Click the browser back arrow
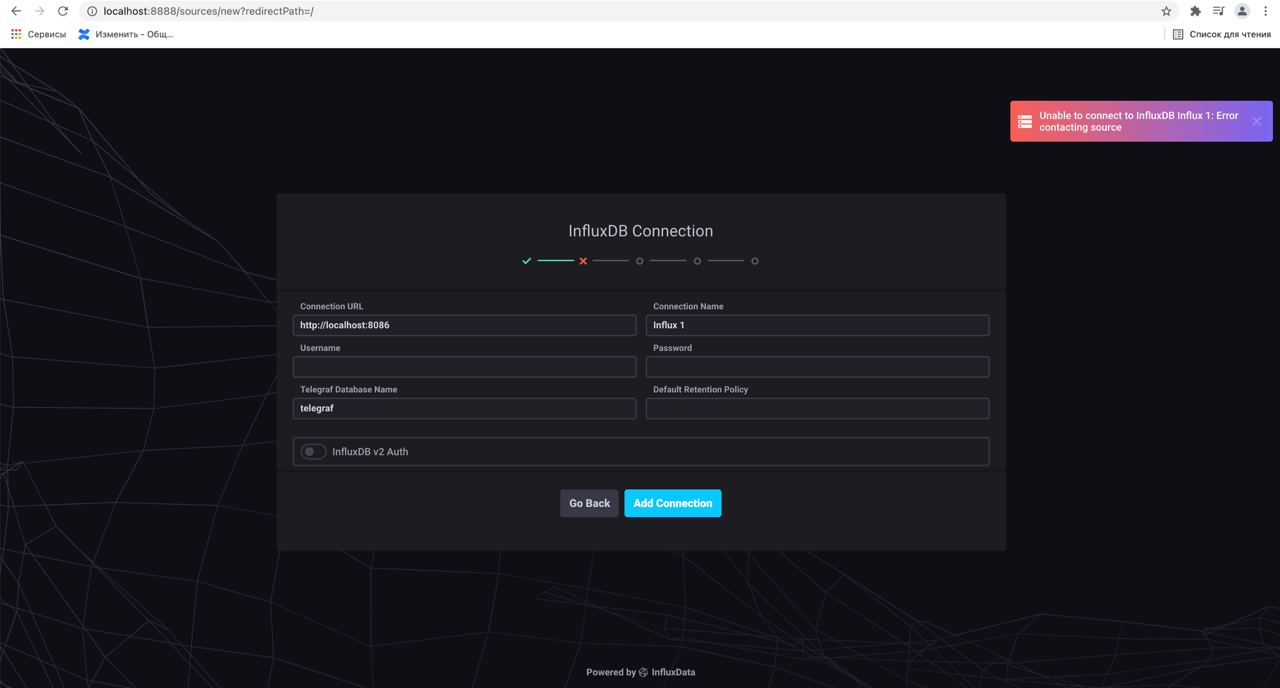1280x688 pixels. 16,11
